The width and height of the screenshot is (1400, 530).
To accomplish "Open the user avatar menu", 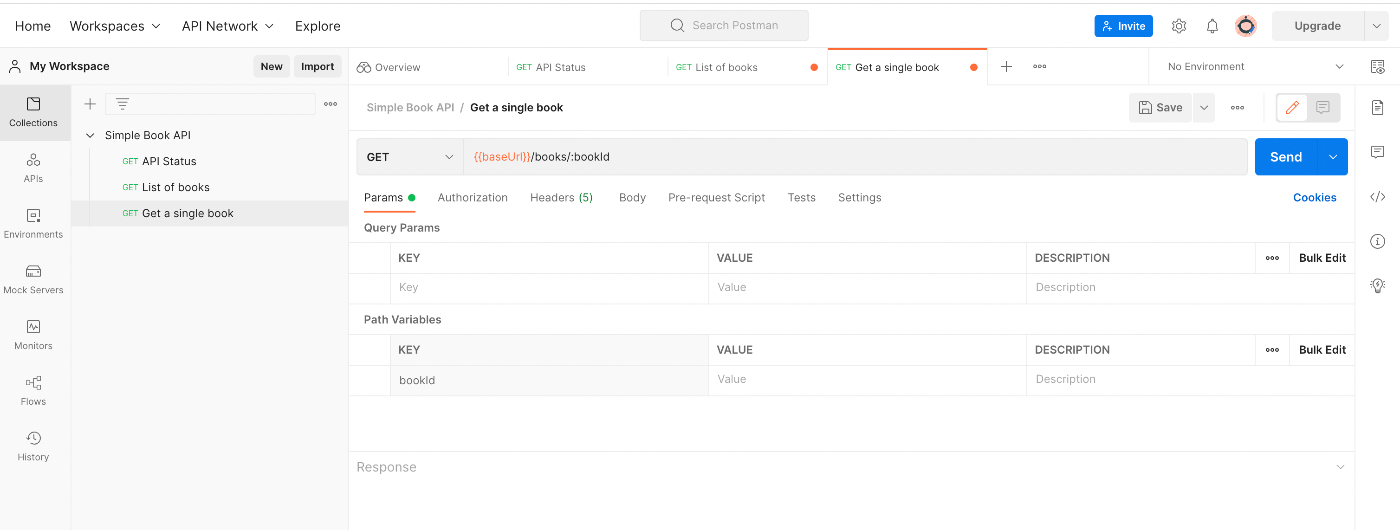I will 1246,26.
